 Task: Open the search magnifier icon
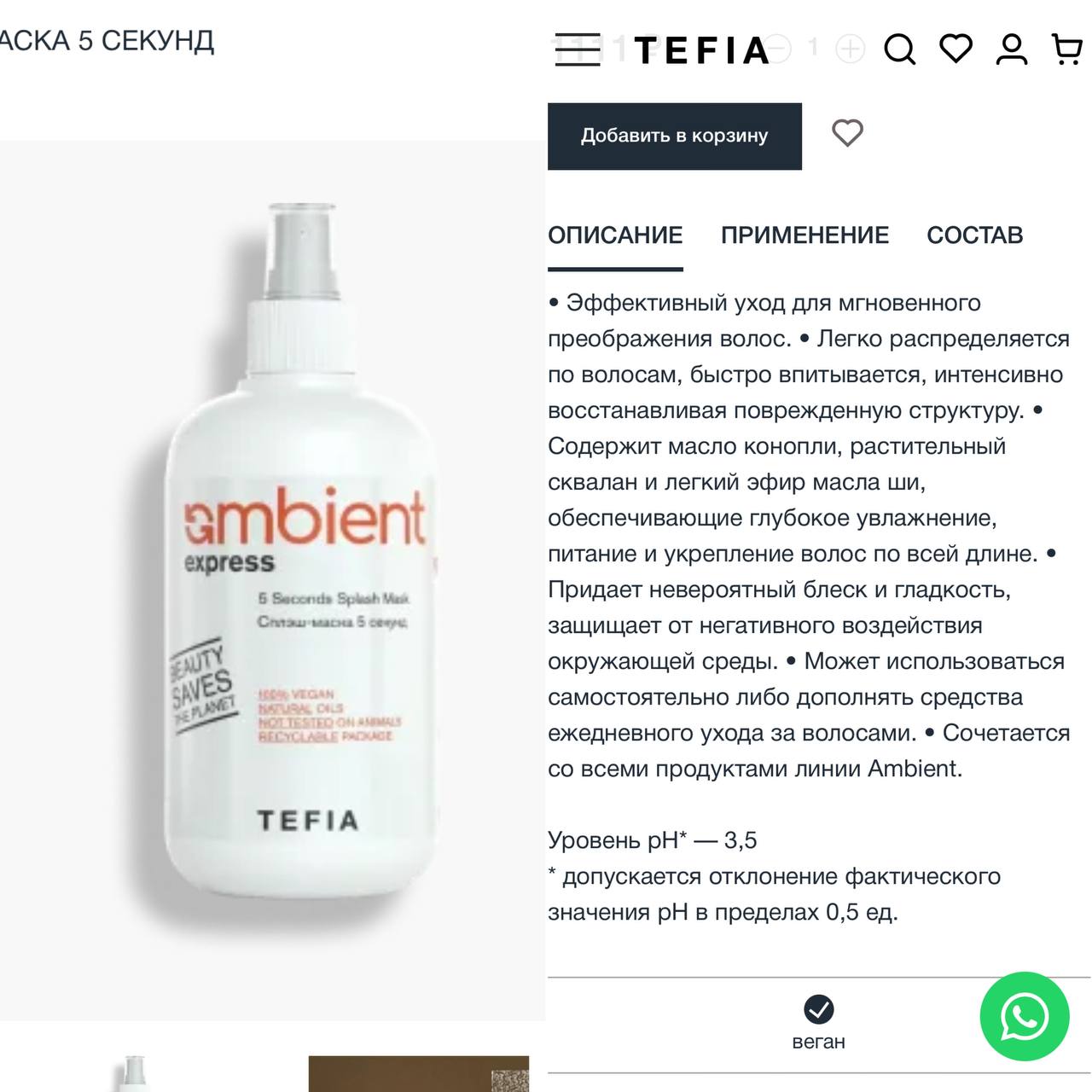899,49
